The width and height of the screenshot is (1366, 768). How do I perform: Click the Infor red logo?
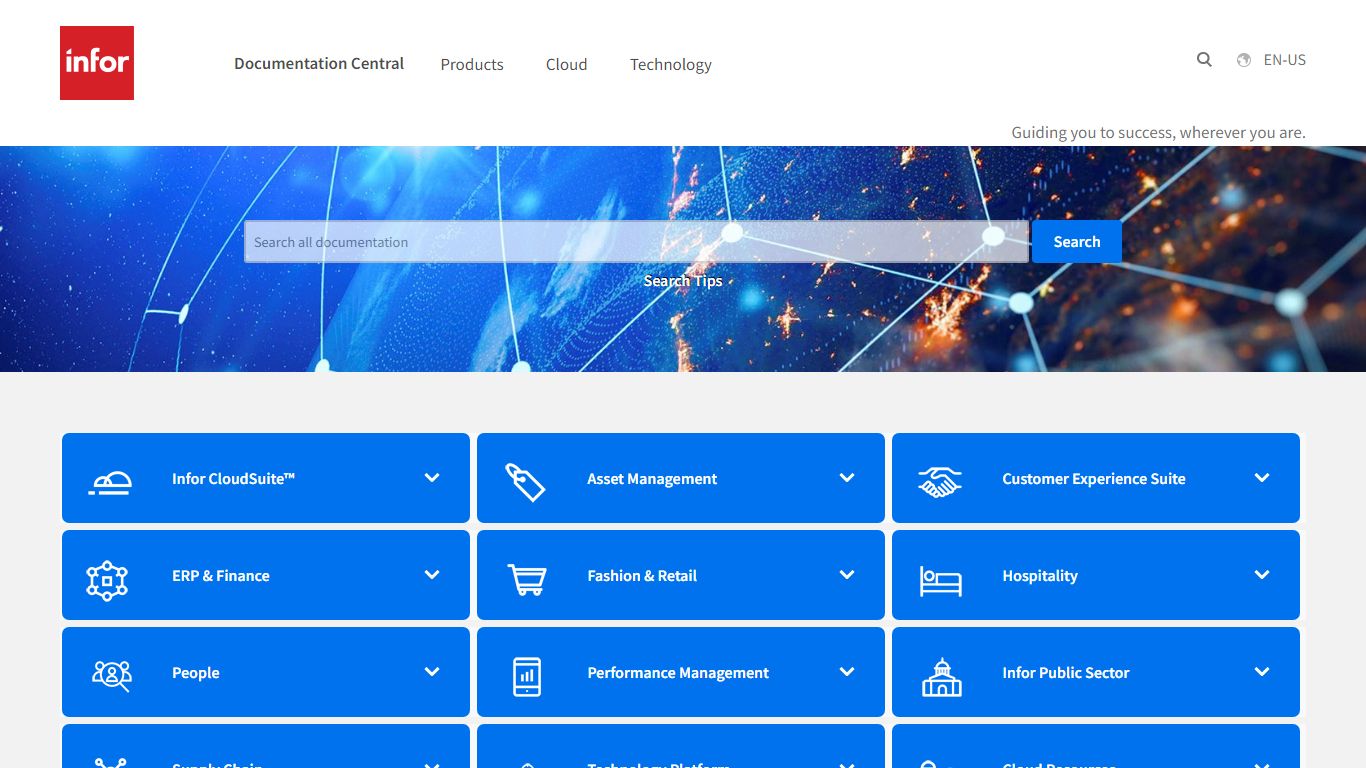pos(97,63)
